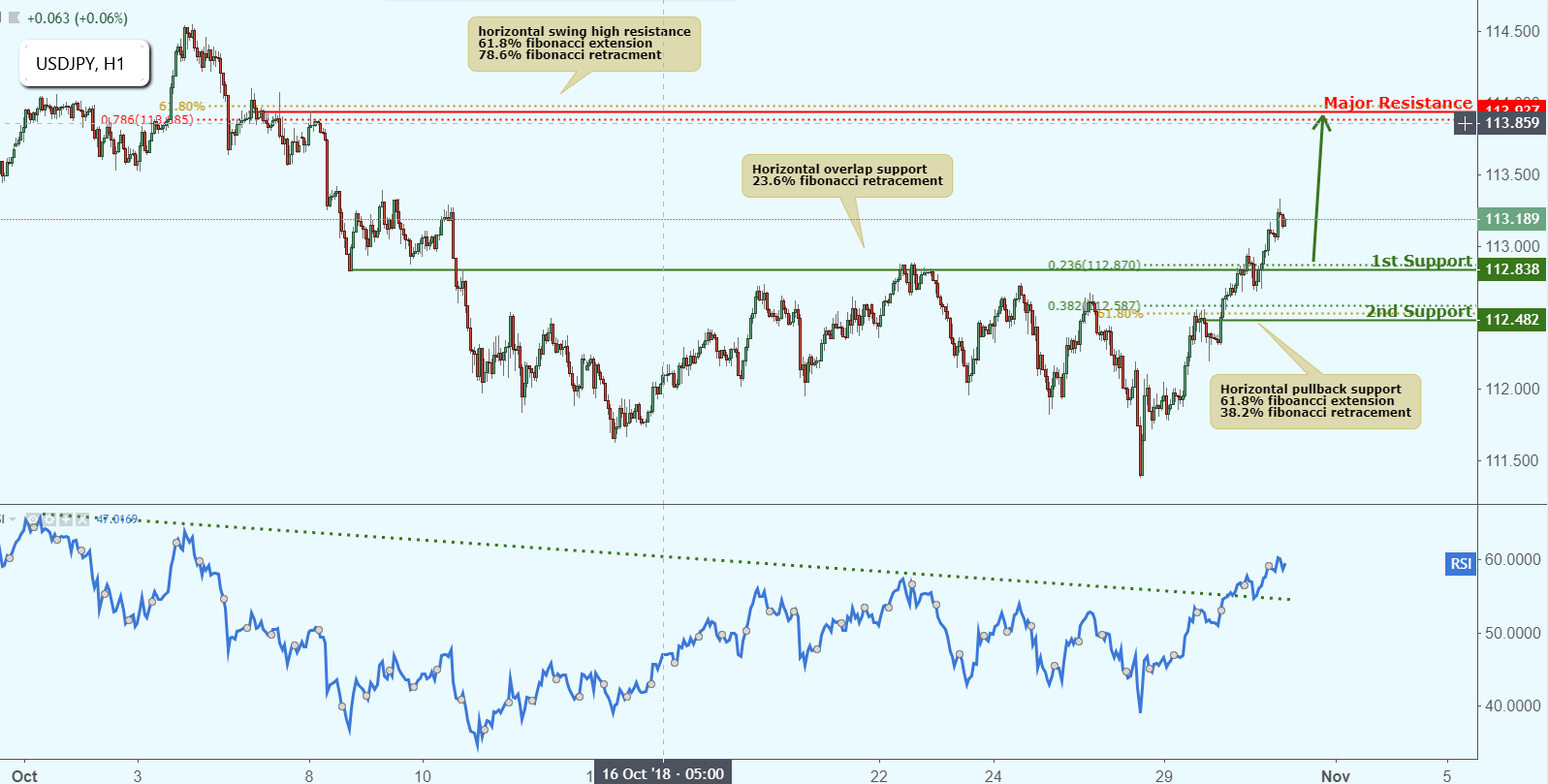The height and width of the screenshot is (784, 1548).
Task: Click the 29 date on time axis
Action: pyautogui.click(x=1163, y=775)
